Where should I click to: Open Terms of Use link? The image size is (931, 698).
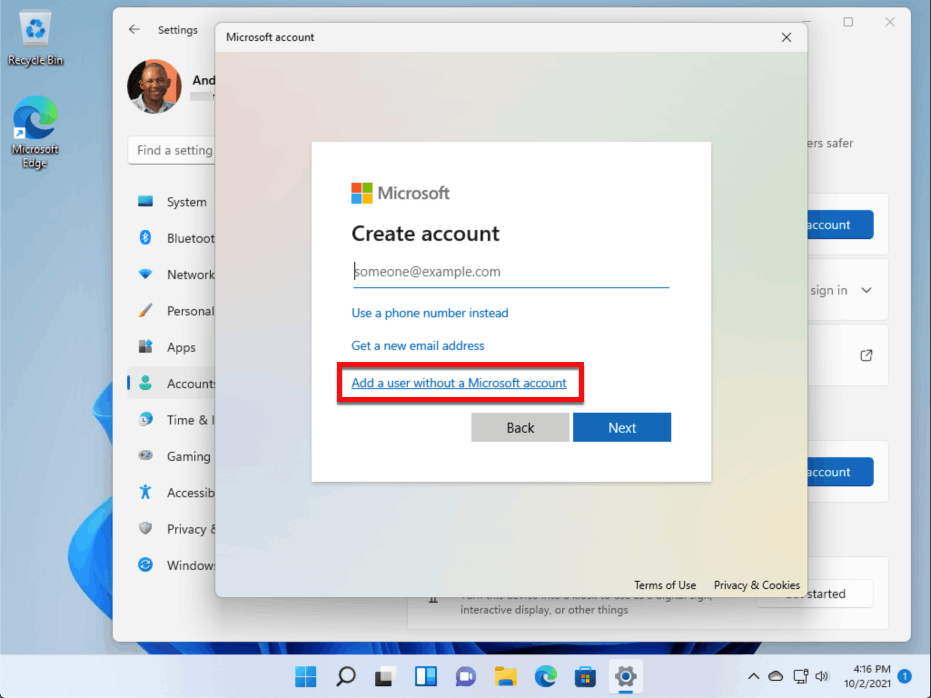pos(665,585)
